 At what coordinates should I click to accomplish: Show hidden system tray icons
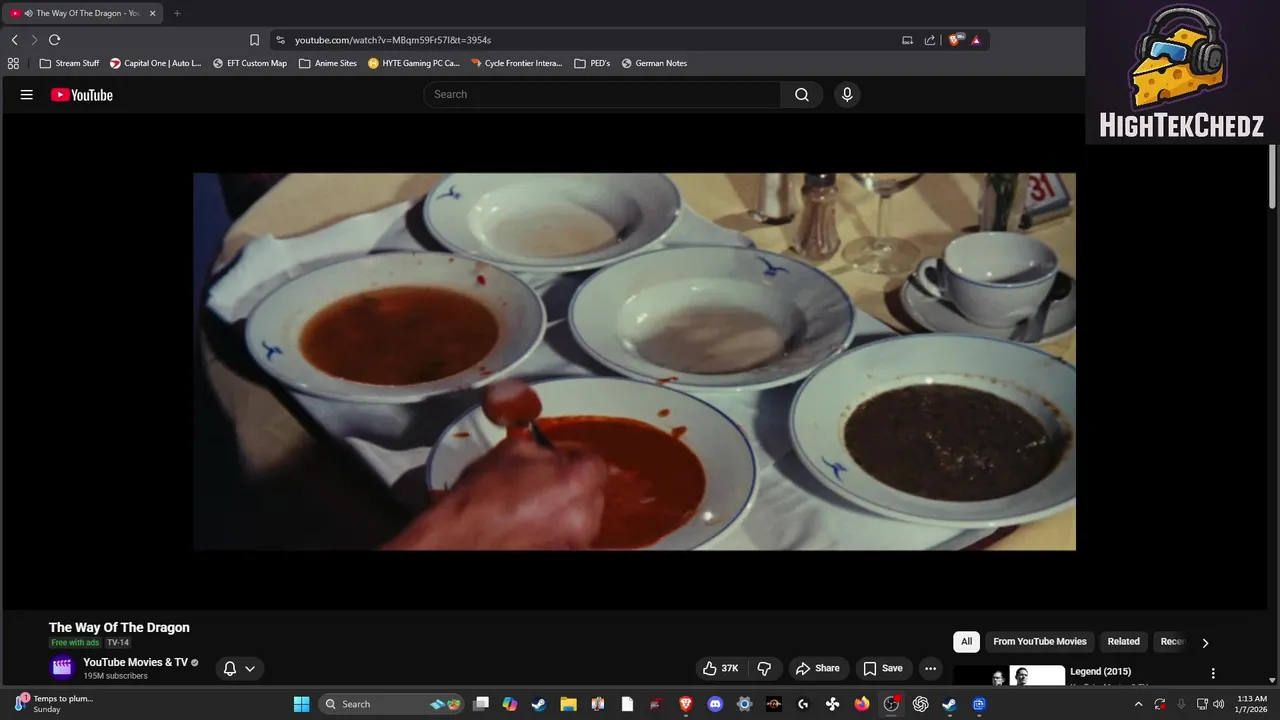(1138, 704)
